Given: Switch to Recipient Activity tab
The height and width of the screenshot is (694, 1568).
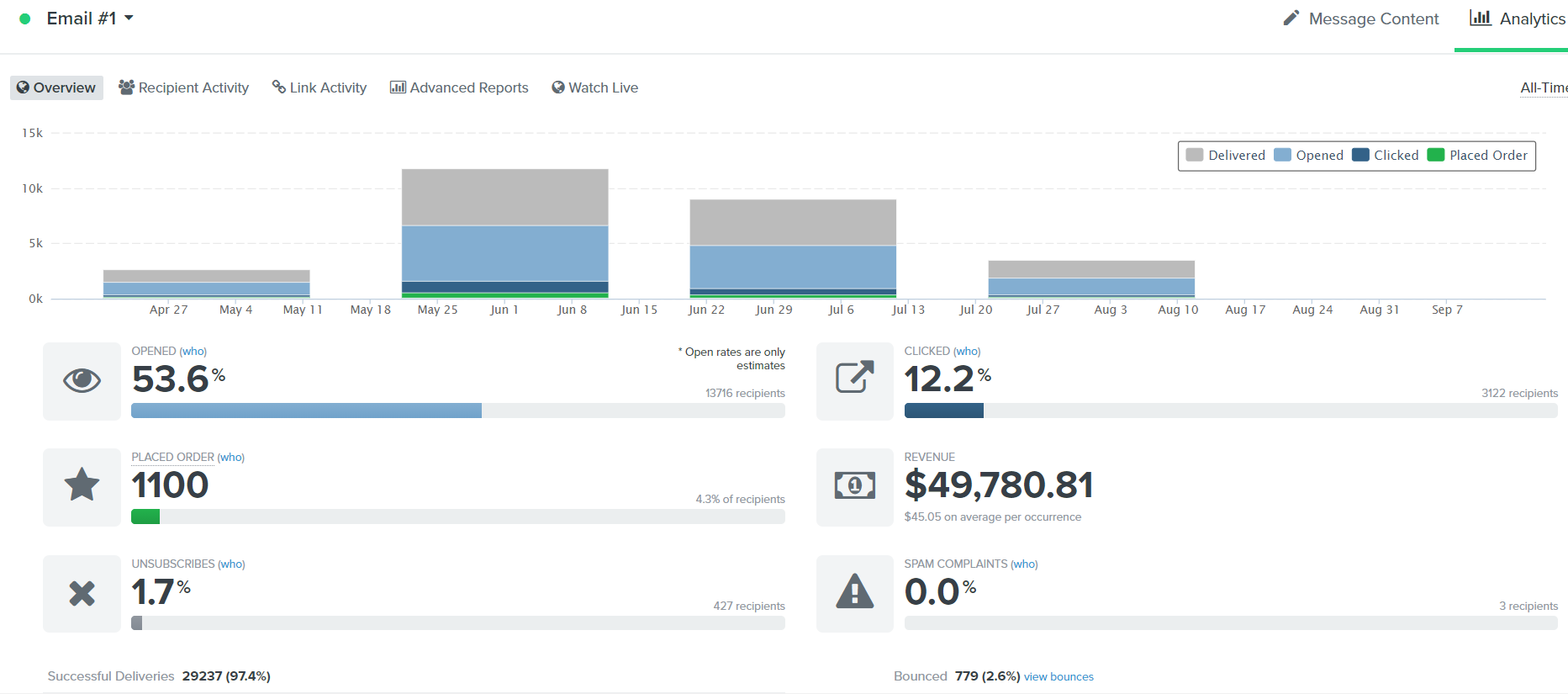Looking at the screenshot, I should (x=184, y=87).
